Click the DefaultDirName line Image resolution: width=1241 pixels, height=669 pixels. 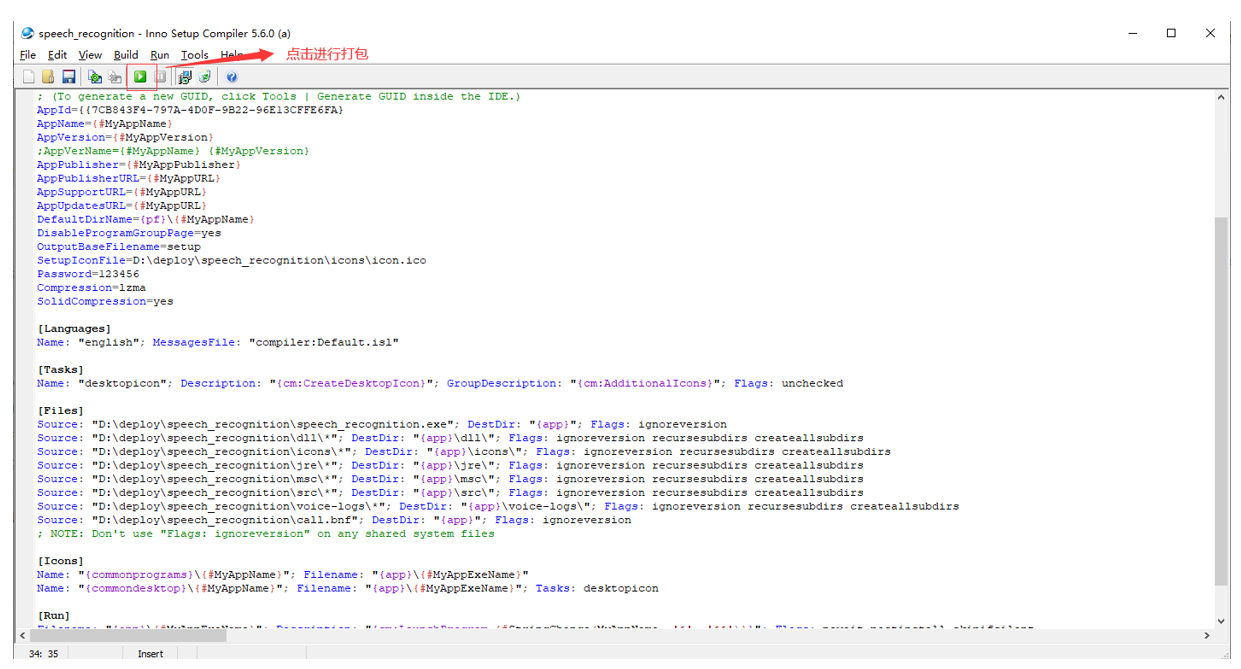(x=146, y=219)
